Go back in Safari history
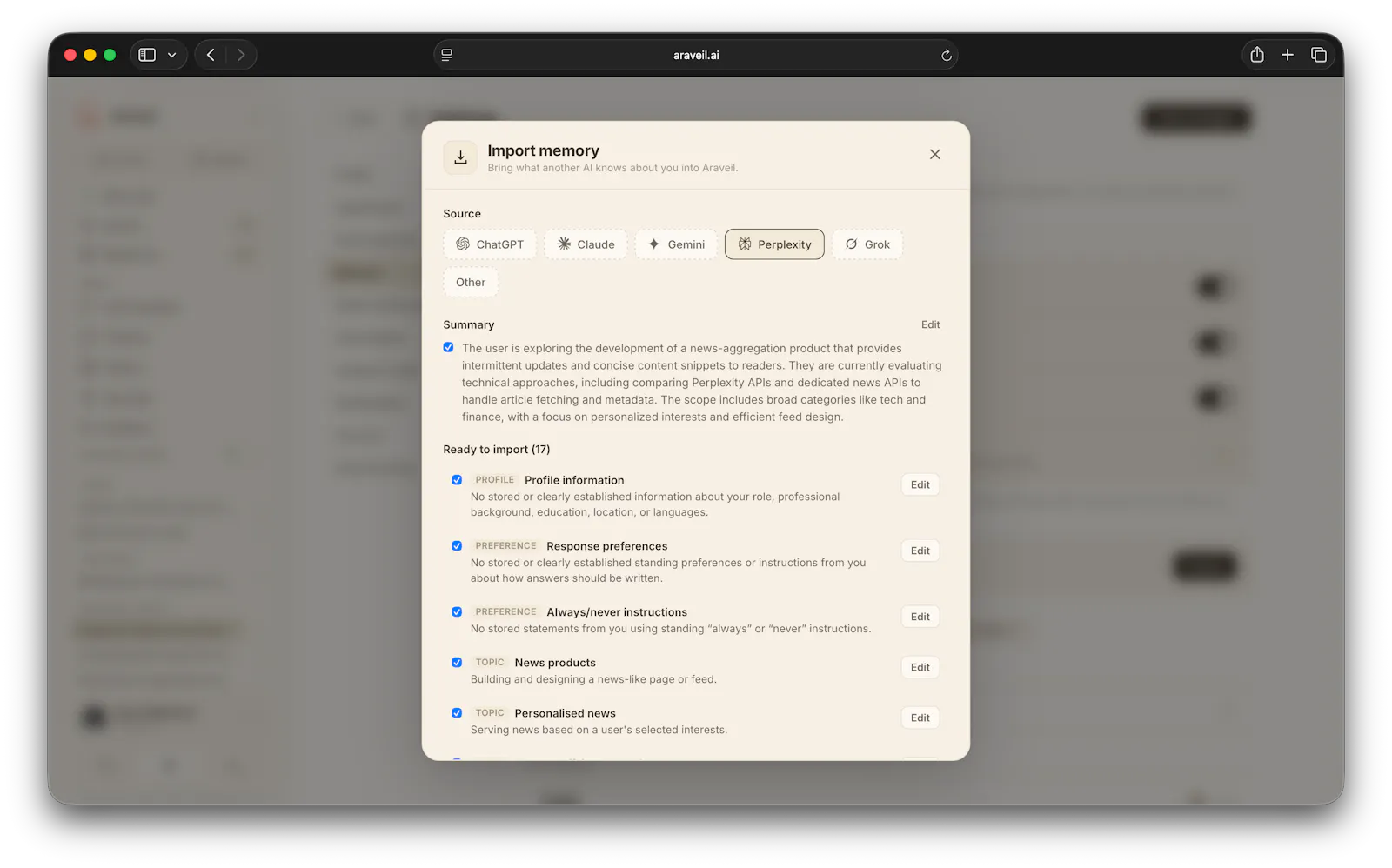This screenshot has height=868, width=1392. [211, 55]
